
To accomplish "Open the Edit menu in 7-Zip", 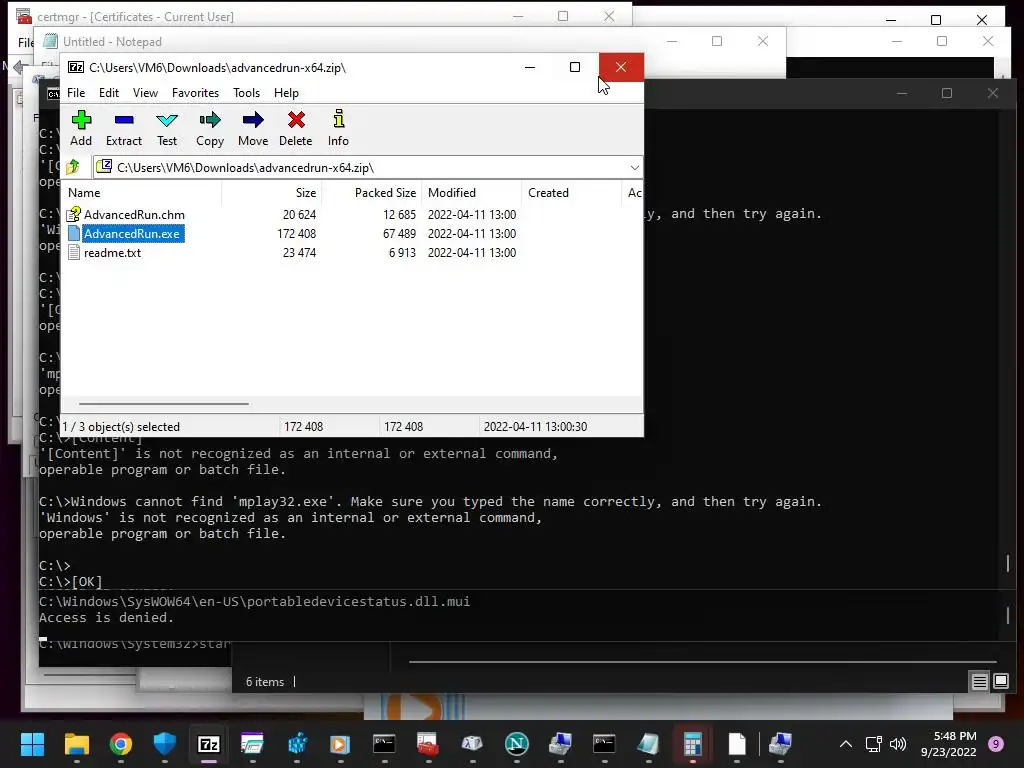I will 108,93.
